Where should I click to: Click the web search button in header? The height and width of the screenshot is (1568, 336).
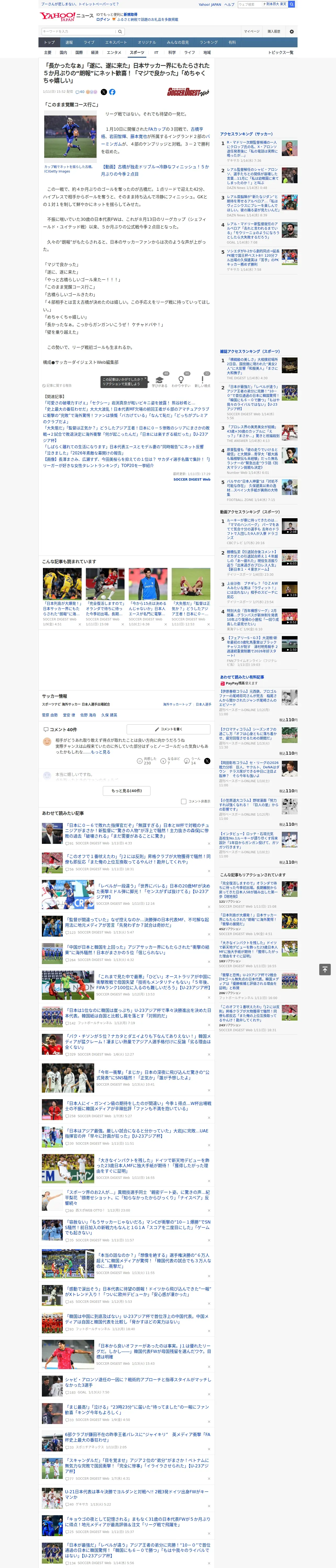tap(292, 4)
